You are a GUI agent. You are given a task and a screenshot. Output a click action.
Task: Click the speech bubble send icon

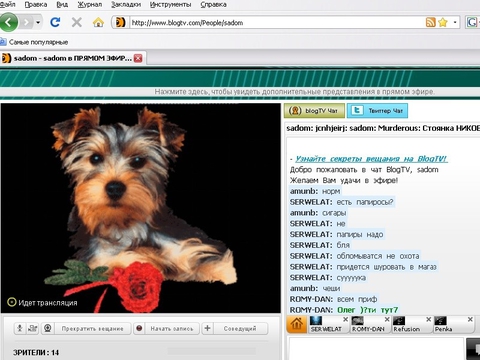click(x=473, y=349)
